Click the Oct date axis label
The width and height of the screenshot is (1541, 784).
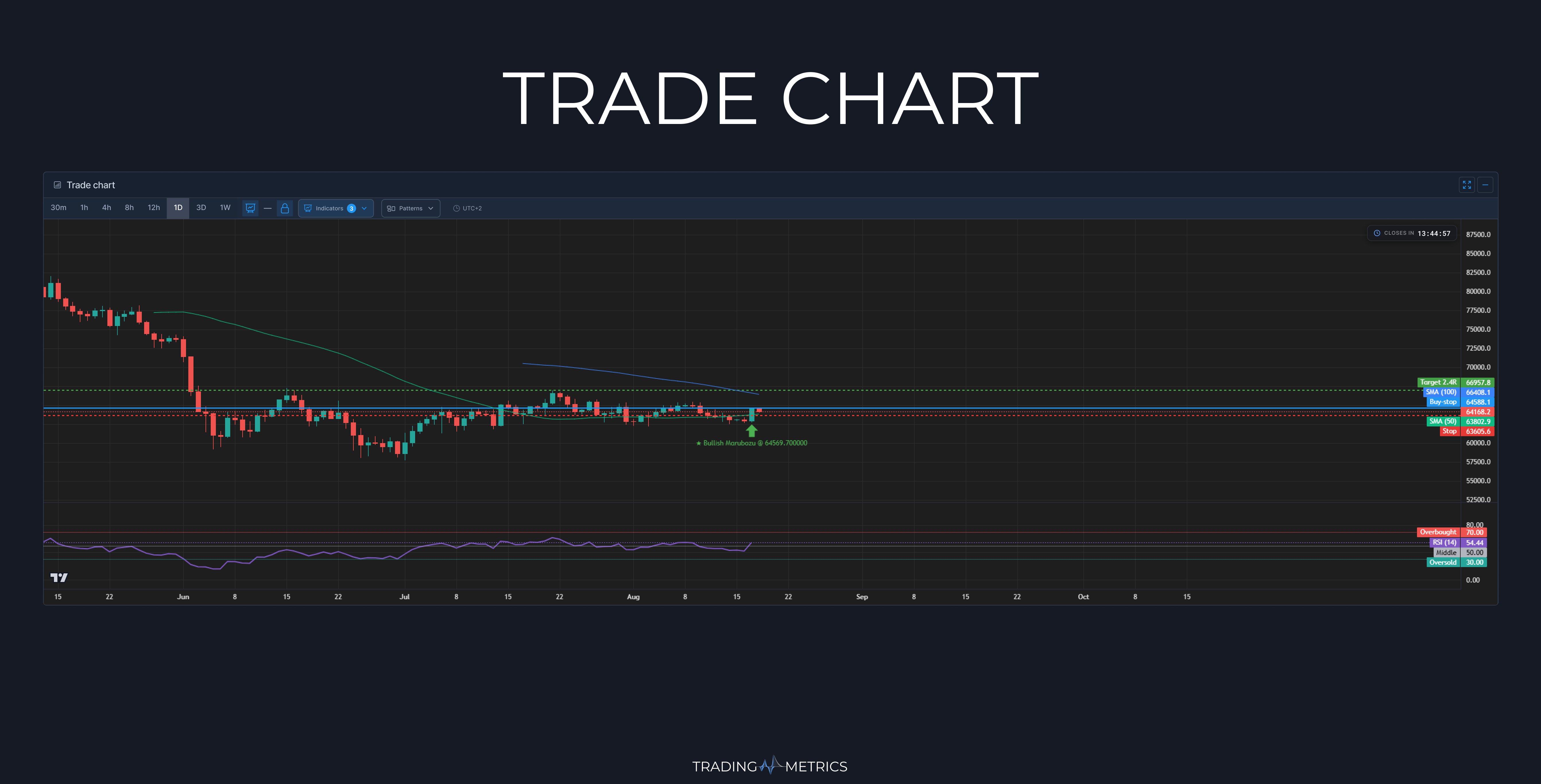[x=1083, y=597]
